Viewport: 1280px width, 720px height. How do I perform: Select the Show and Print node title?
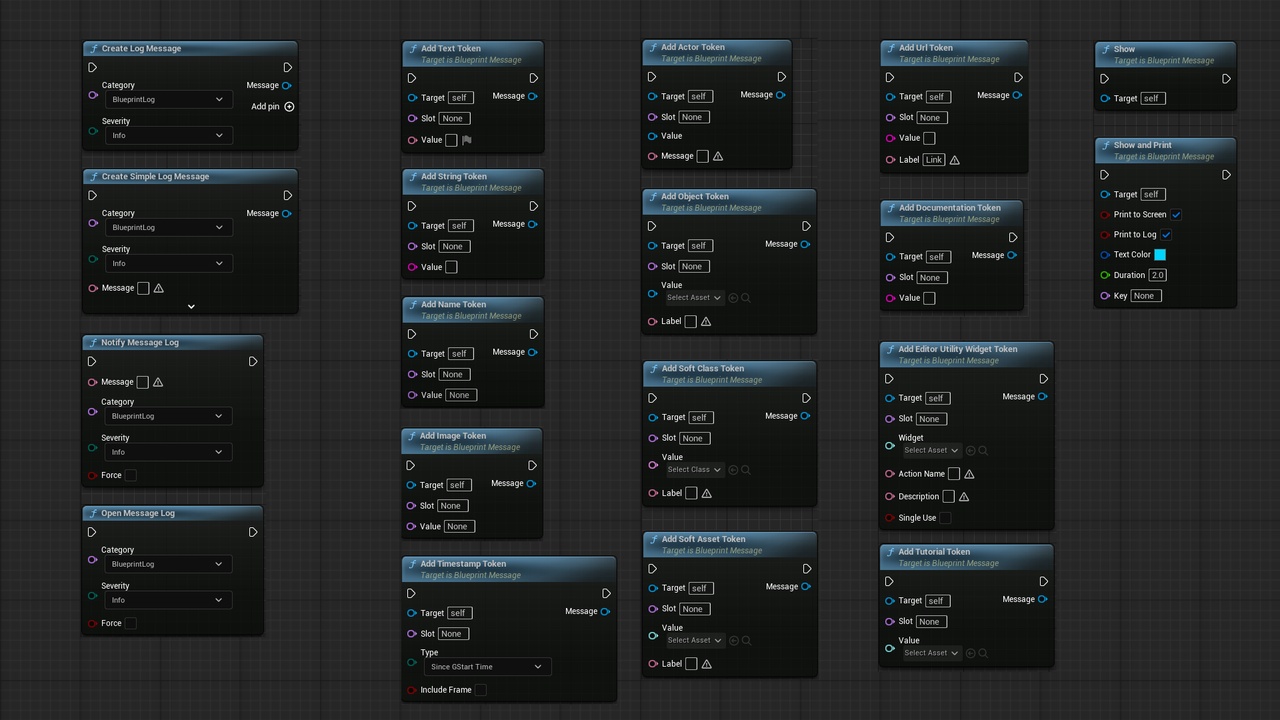coord(1143,145)
